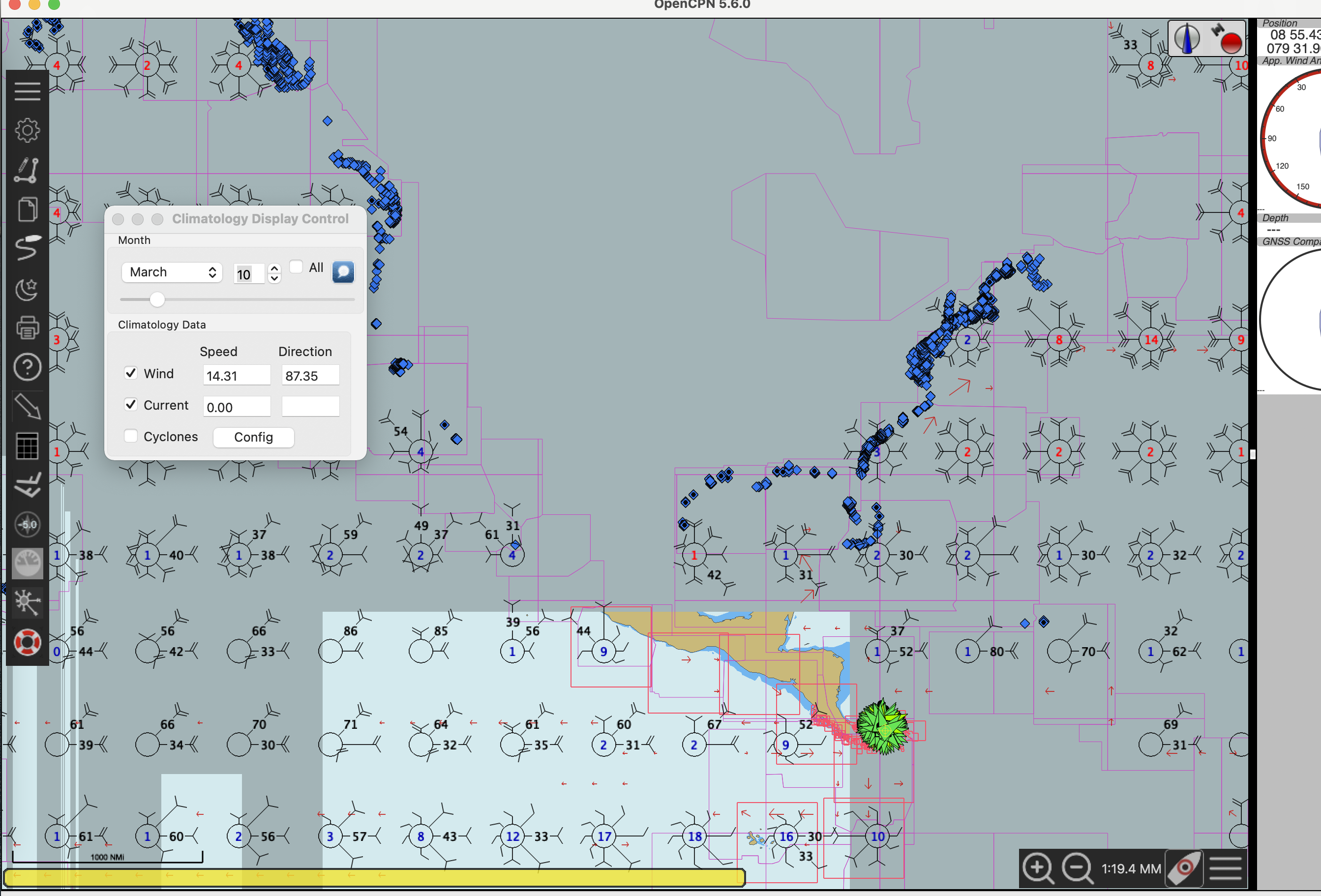Toggle night mode with moon icon

pos(27,290)
